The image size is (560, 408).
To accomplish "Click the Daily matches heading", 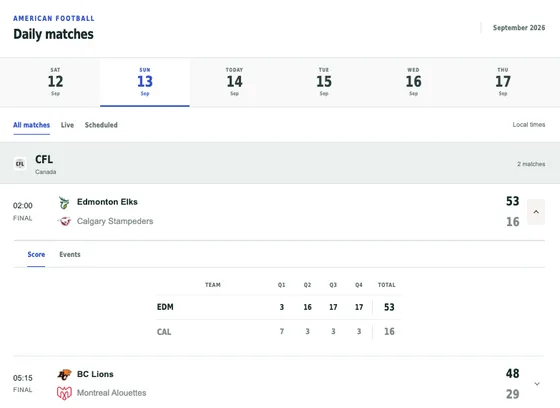I will click(53, 34).
